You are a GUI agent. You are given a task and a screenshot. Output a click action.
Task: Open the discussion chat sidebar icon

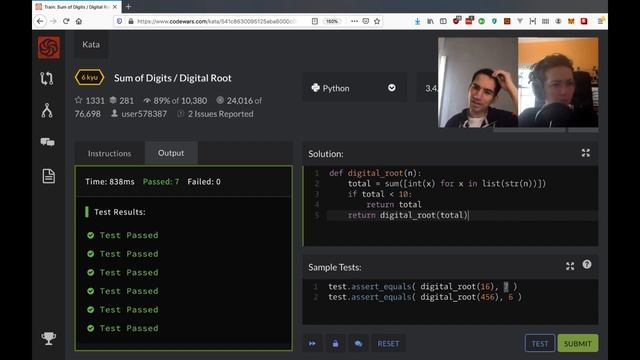47,142
